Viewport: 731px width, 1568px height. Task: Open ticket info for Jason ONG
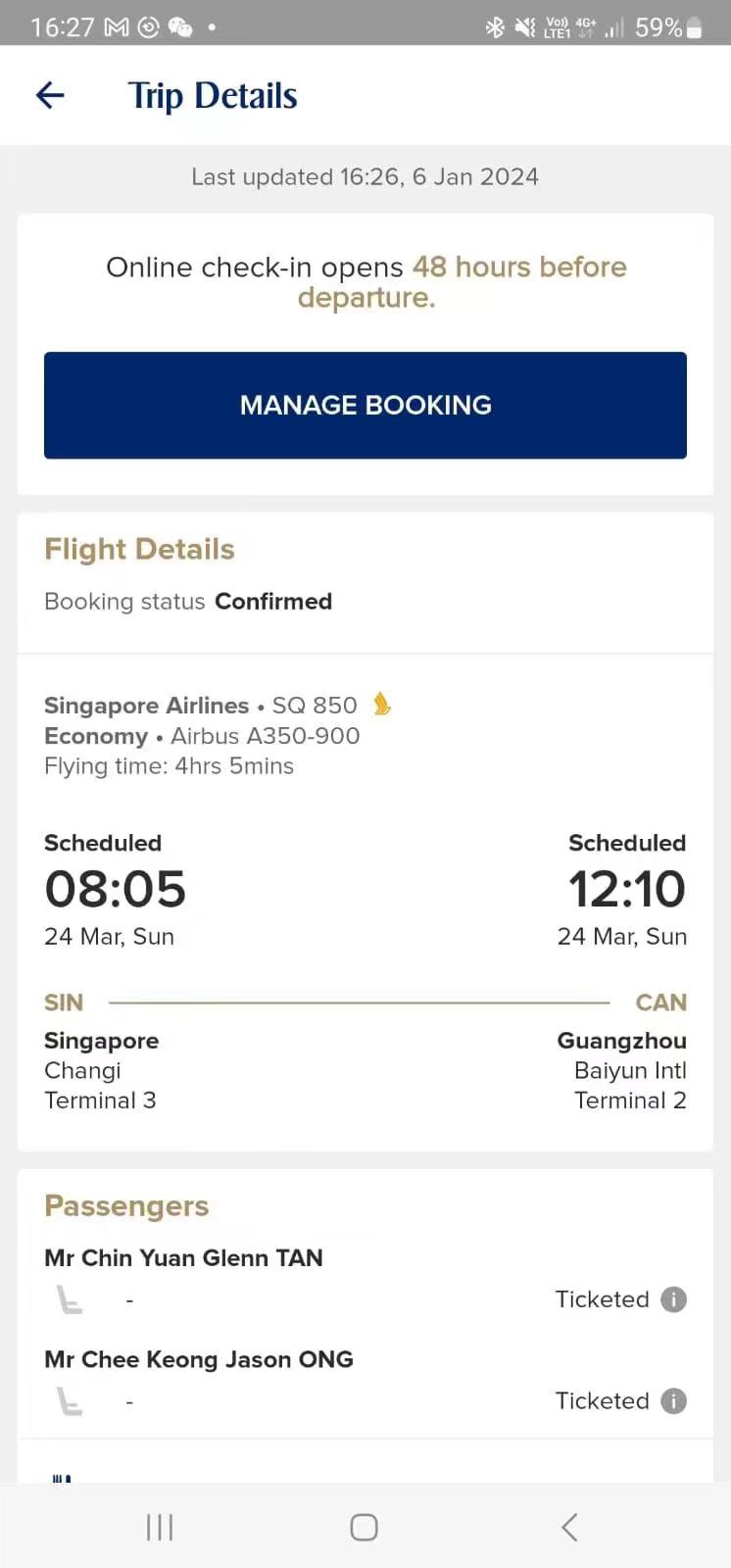pyautogui.click(x=673, y=1401)
